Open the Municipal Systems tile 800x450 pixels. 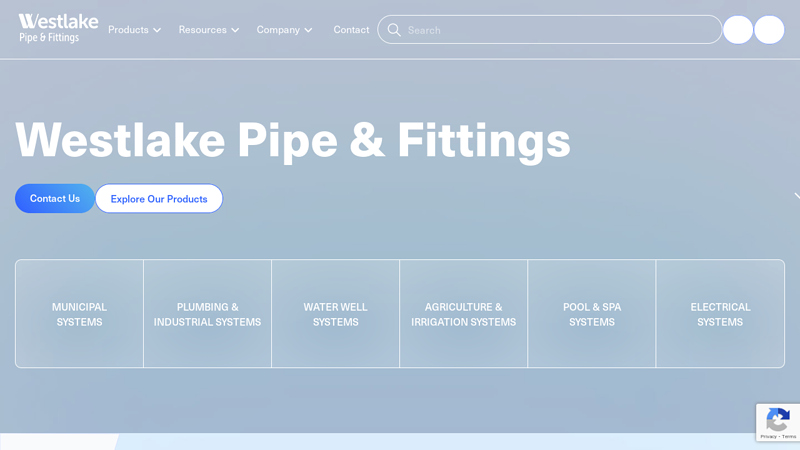click(x=80, y=314)
